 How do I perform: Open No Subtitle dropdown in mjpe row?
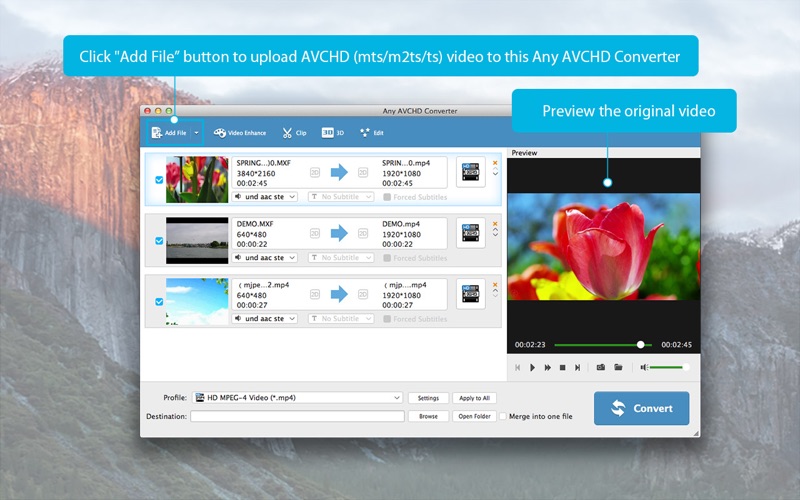click(341, 318)
